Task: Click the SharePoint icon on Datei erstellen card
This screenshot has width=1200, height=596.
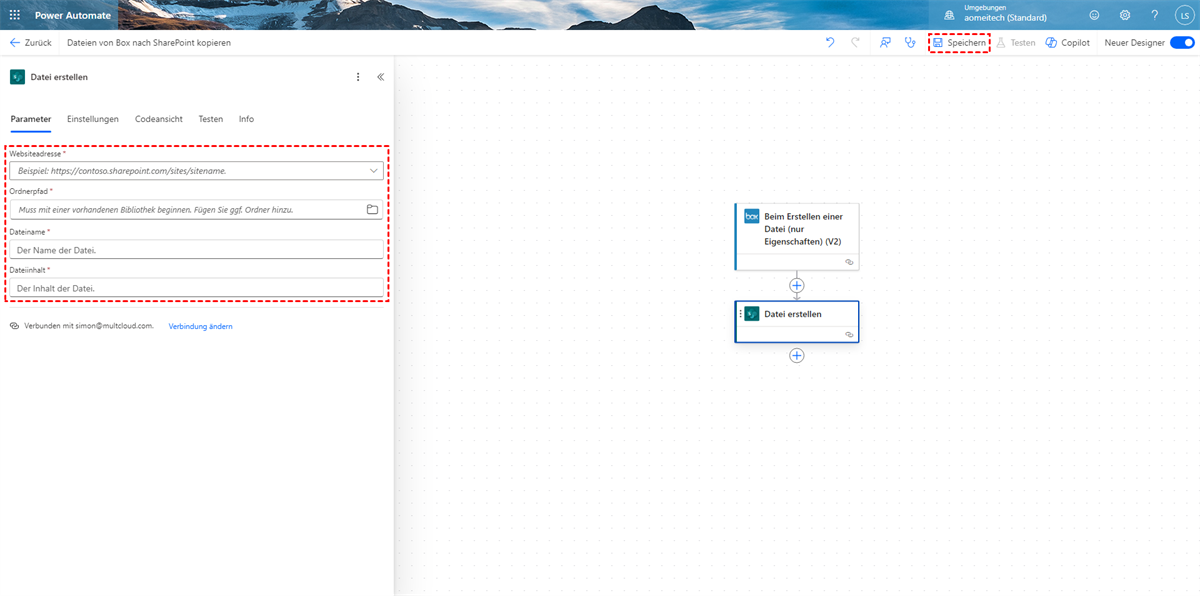Action: pyautogui.click(x=752, y=314)
